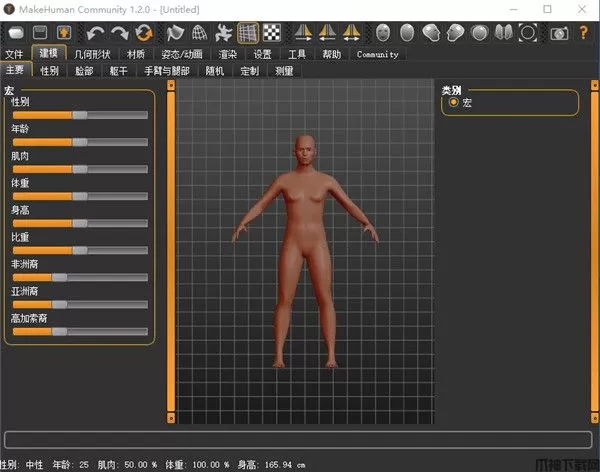600x472 pixels.
Task: Grab a screenshot with the camera icon
Action: click(x=559, y=33)
